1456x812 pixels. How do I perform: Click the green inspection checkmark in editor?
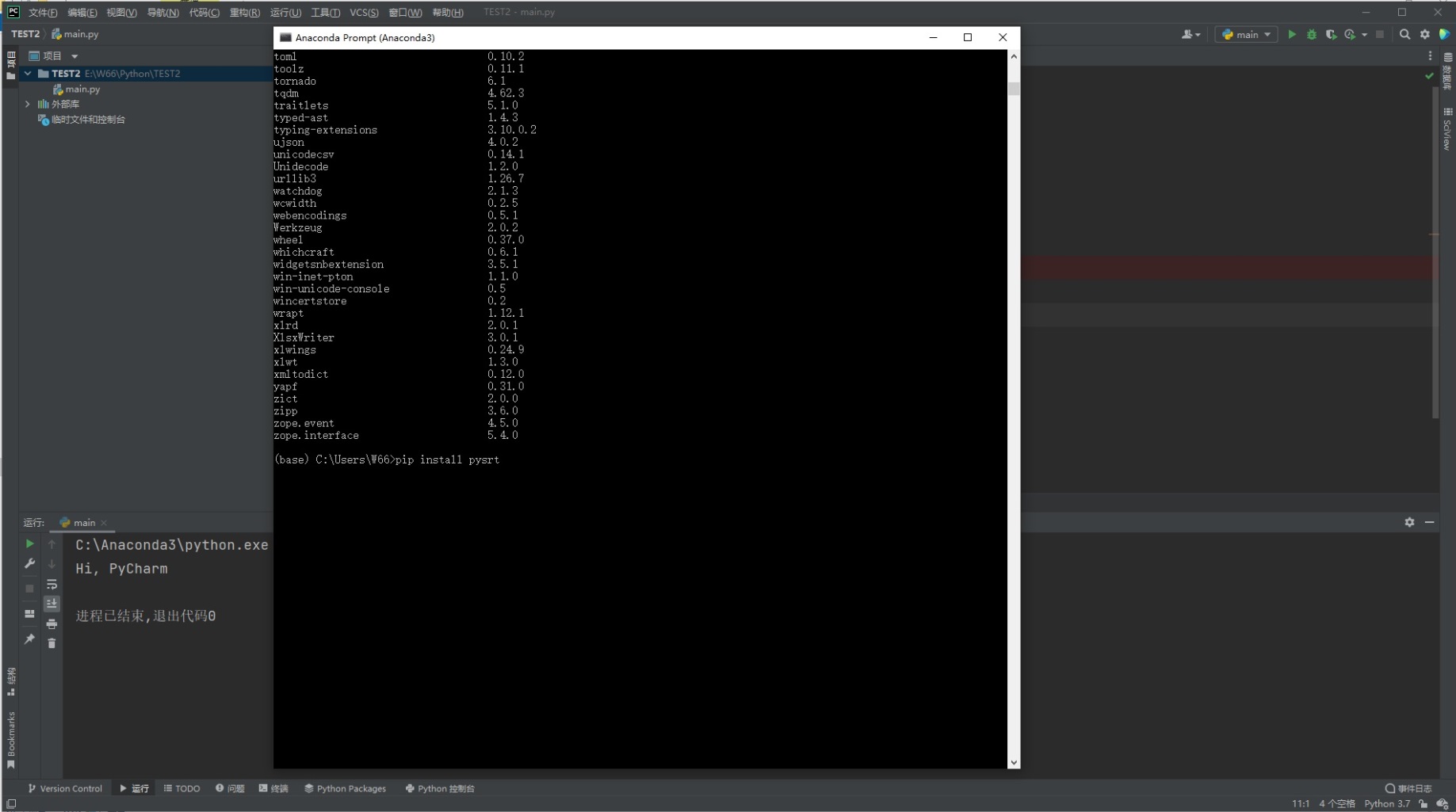(1429, 76)
